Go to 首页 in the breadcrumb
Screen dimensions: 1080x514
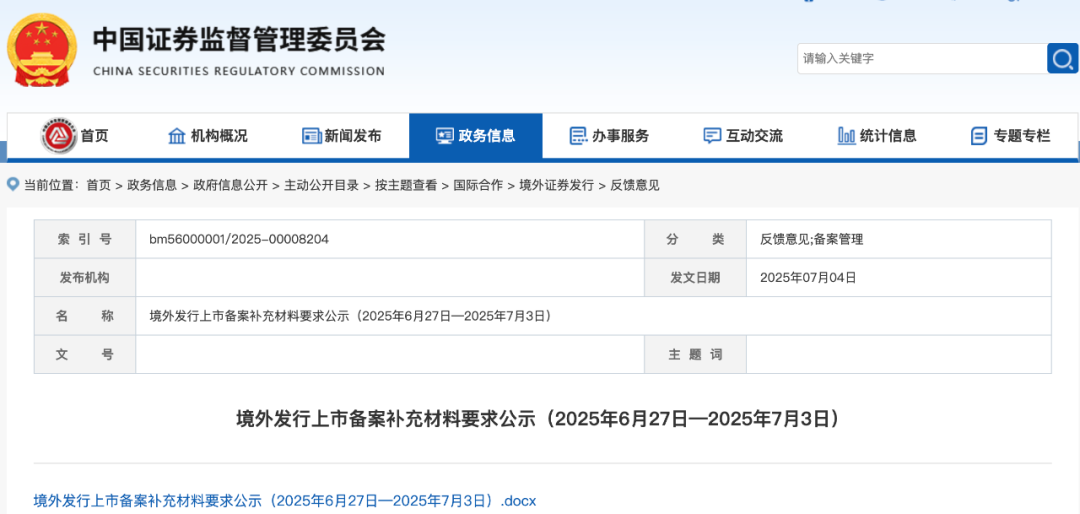tap(98, 185)
